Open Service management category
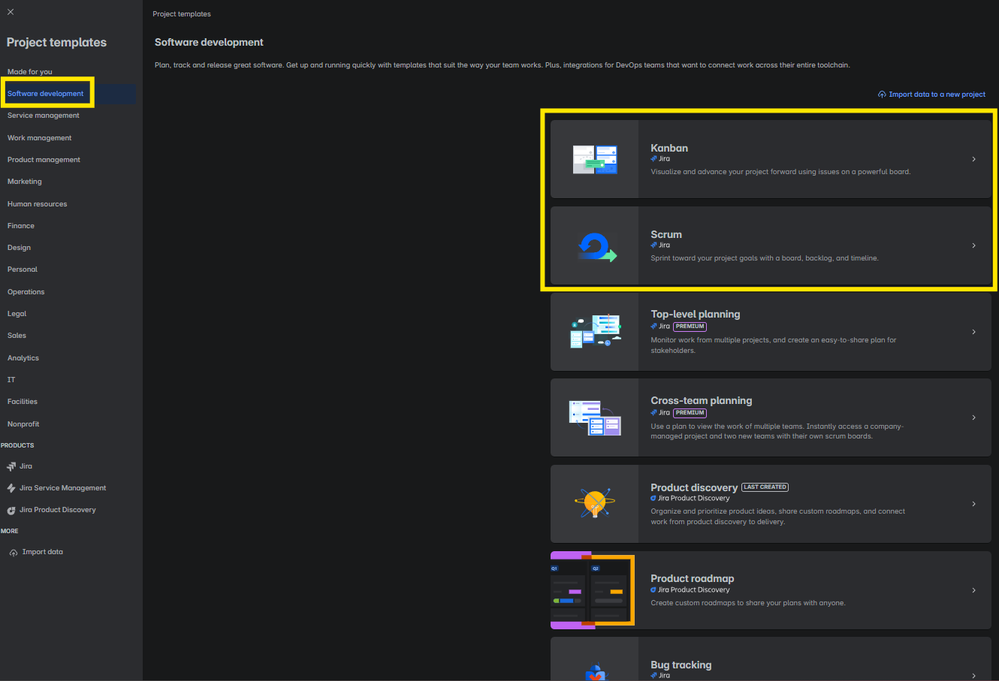999x681 pixels. (43, 115)
